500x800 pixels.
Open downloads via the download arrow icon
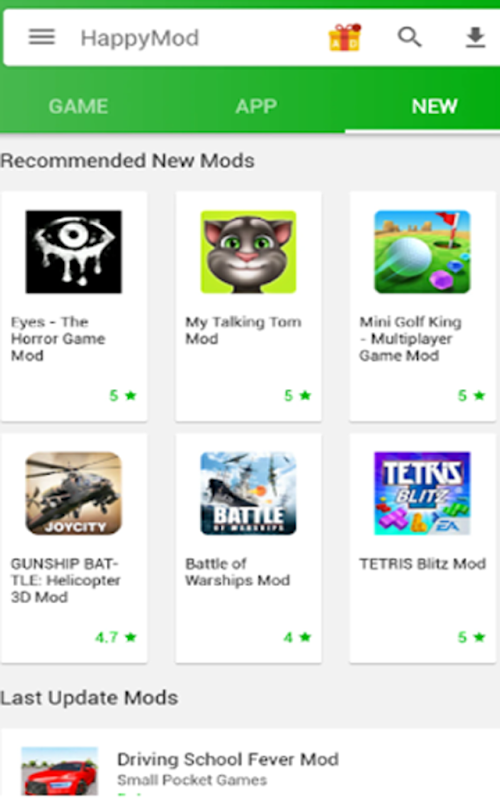(x=475, y=38)
